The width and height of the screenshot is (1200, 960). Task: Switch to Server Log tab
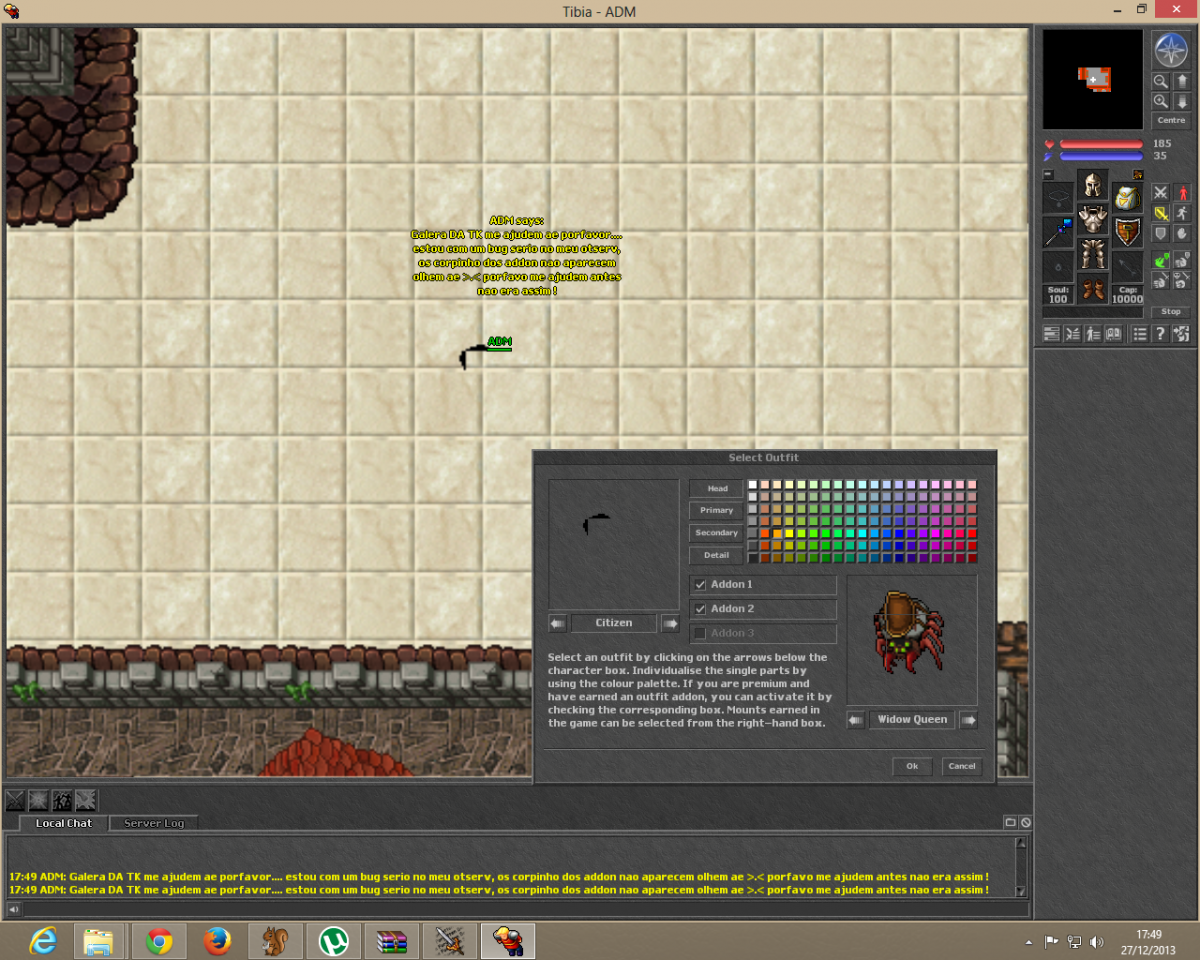pos(154,823)
